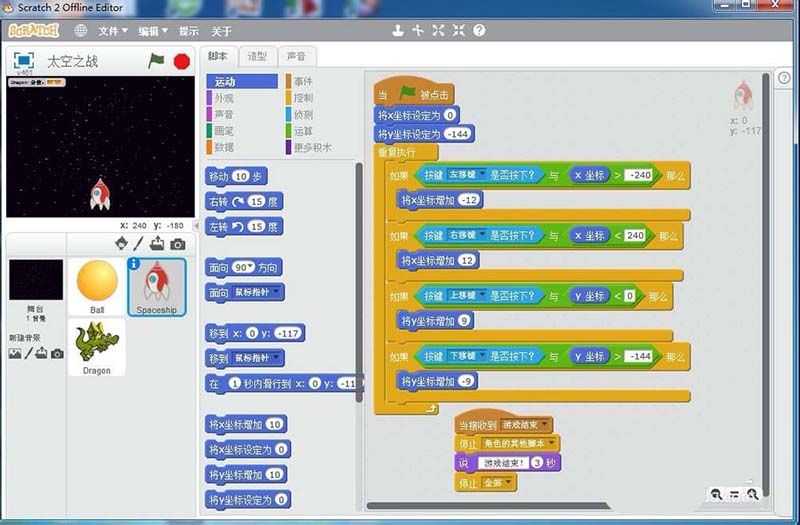Select the Dragon sprite thumbnail
Screen dimensions: 800x525
(97, 347)
